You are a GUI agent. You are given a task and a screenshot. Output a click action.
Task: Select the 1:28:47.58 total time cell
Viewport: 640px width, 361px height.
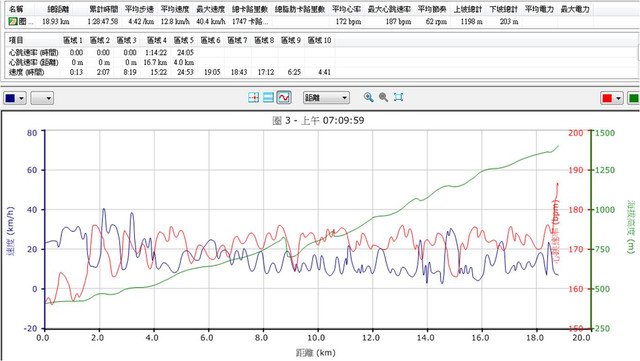102,21
